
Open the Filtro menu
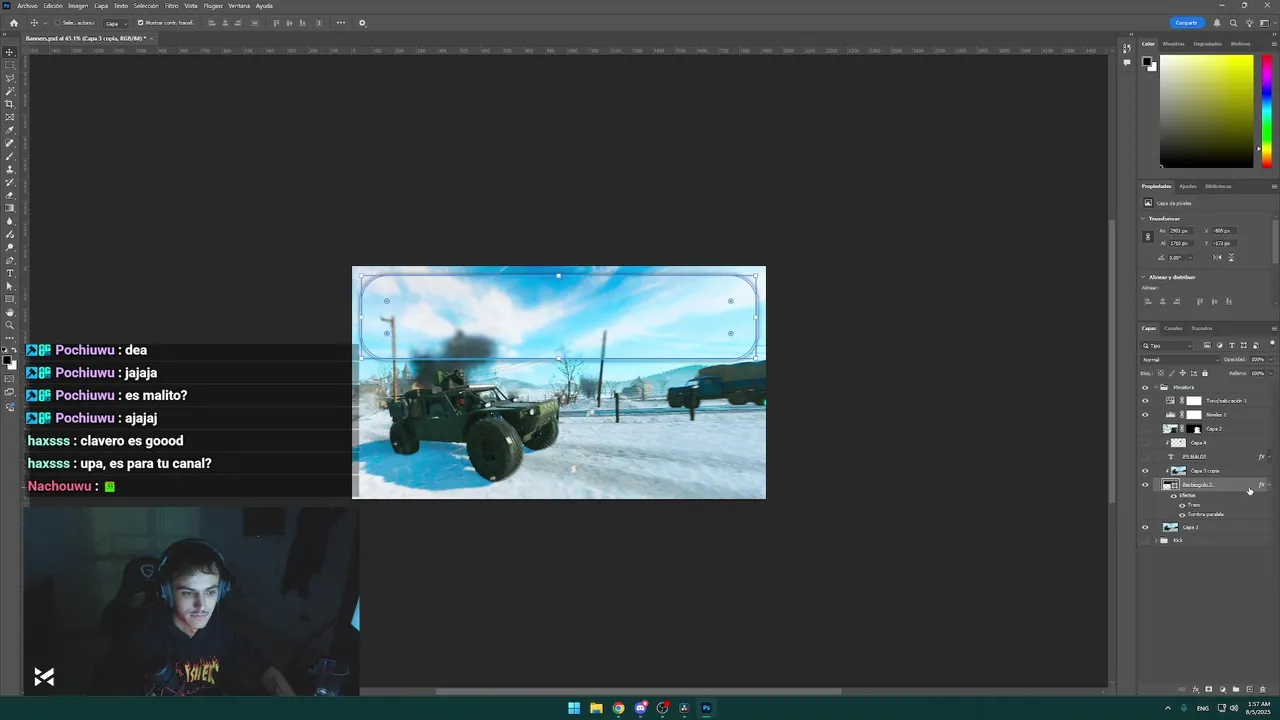click(x=171, y=6)
